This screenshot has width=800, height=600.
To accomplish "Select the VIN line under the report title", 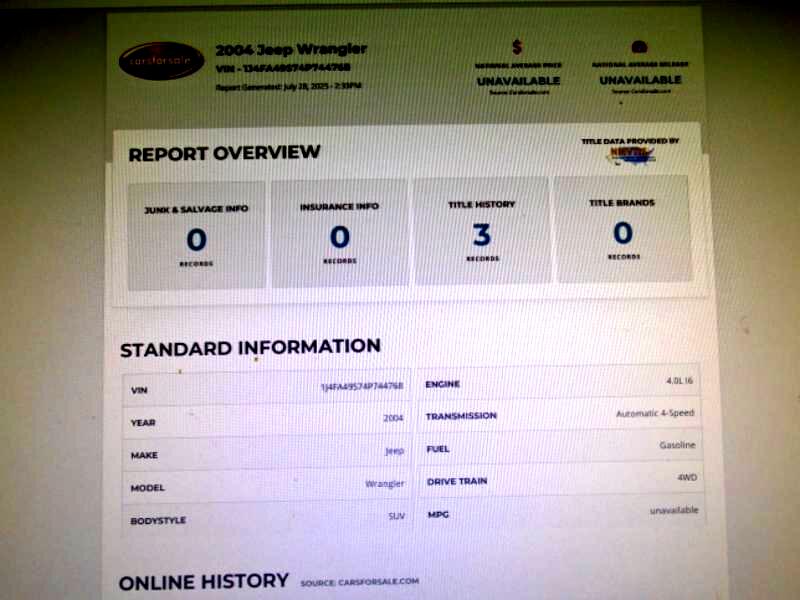I will tap(283, 68).
